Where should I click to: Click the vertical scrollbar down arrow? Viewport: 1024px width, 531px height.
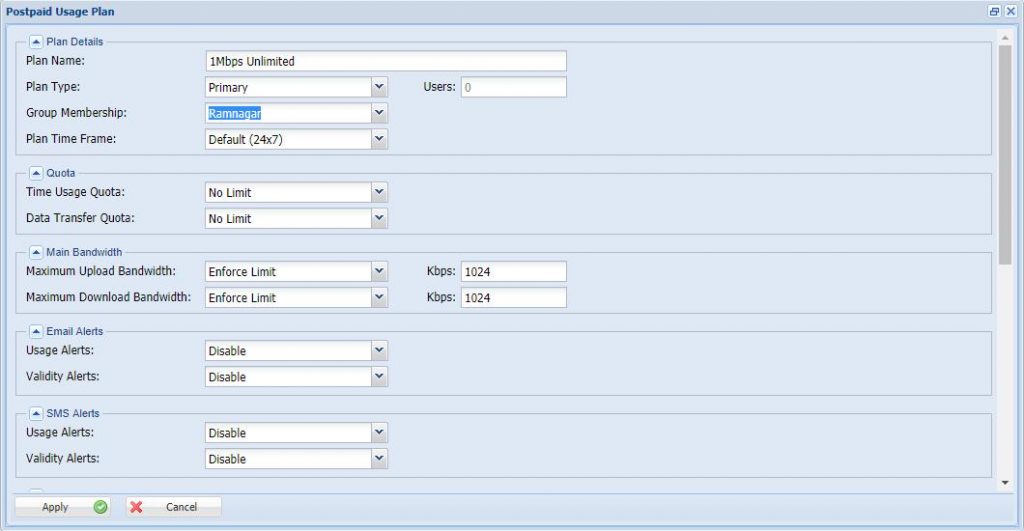click(1005, 483)
